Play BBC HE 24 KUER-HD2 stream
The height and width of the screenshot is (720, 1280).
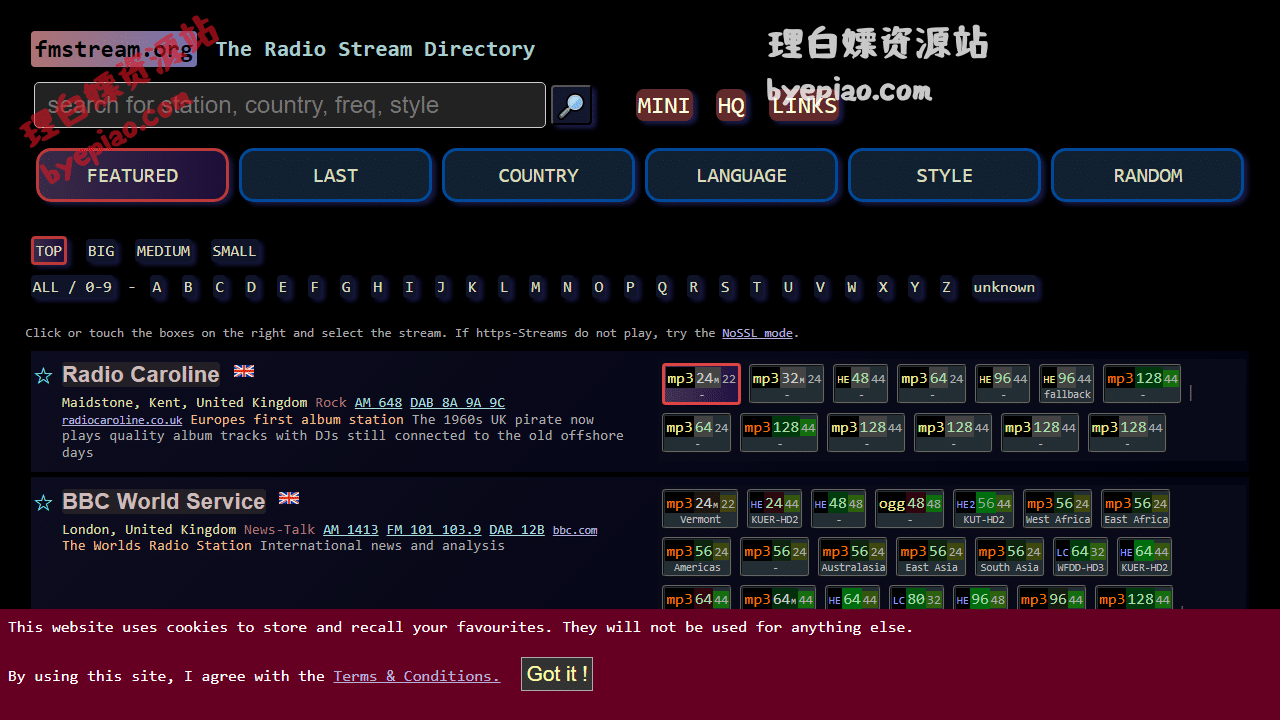775,509
